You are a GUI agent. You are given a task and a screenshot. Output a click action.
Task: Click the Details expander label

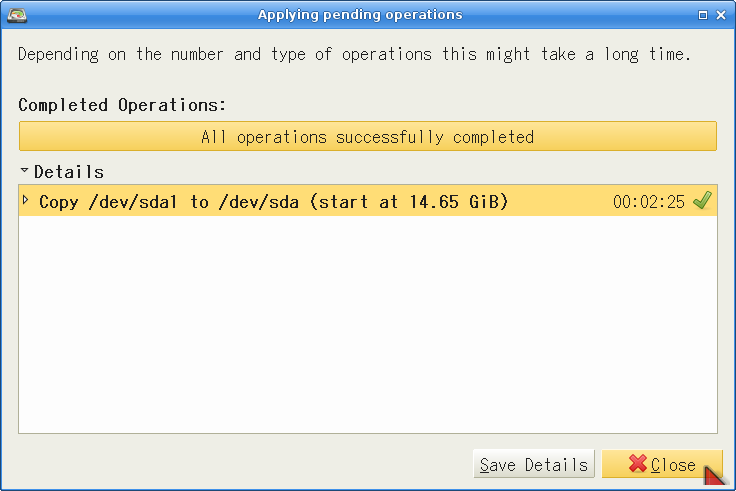[x=69, y=172]
